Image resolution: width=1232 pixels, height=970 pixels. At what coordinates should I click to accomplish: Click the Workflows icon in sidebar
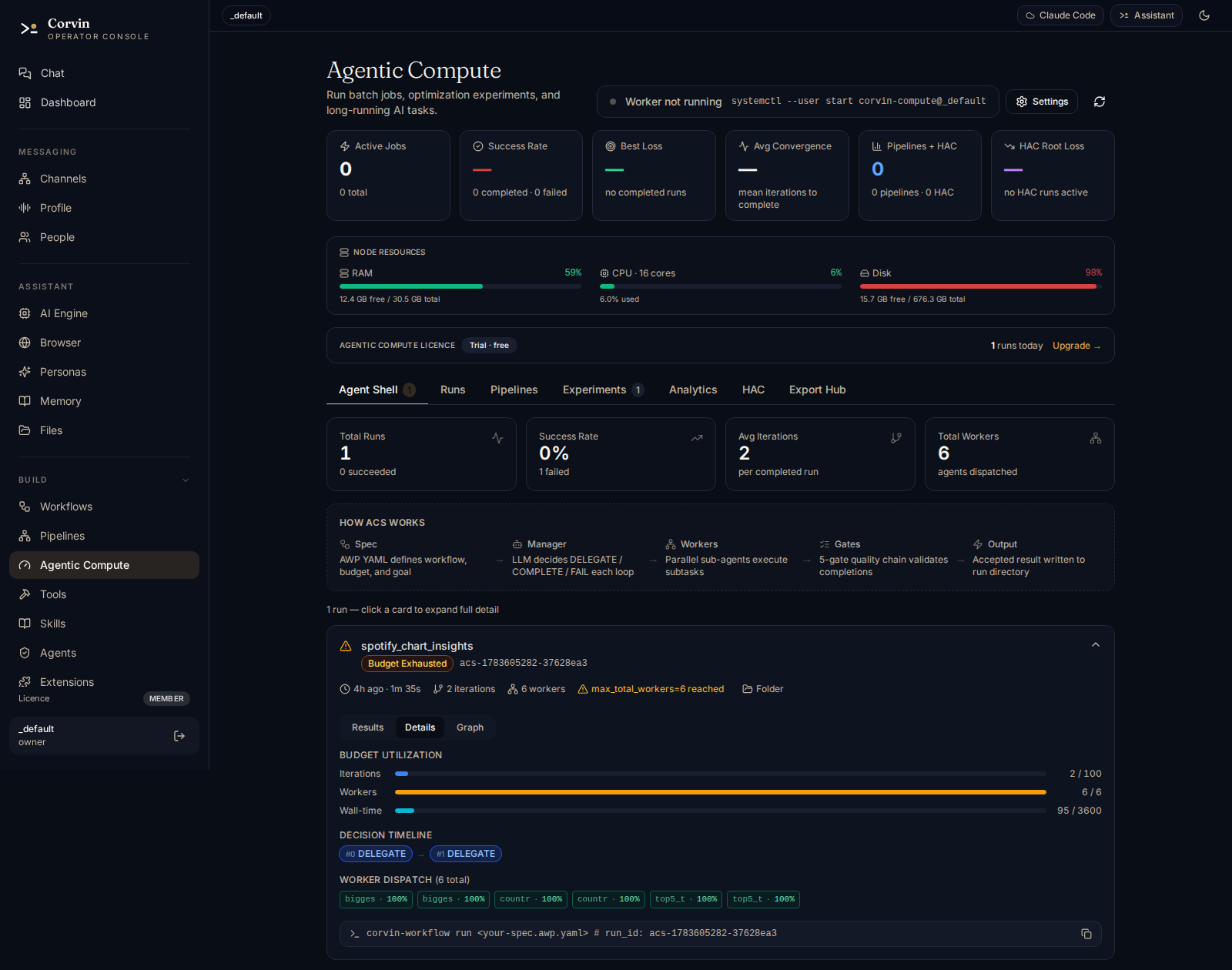(25, 507)
